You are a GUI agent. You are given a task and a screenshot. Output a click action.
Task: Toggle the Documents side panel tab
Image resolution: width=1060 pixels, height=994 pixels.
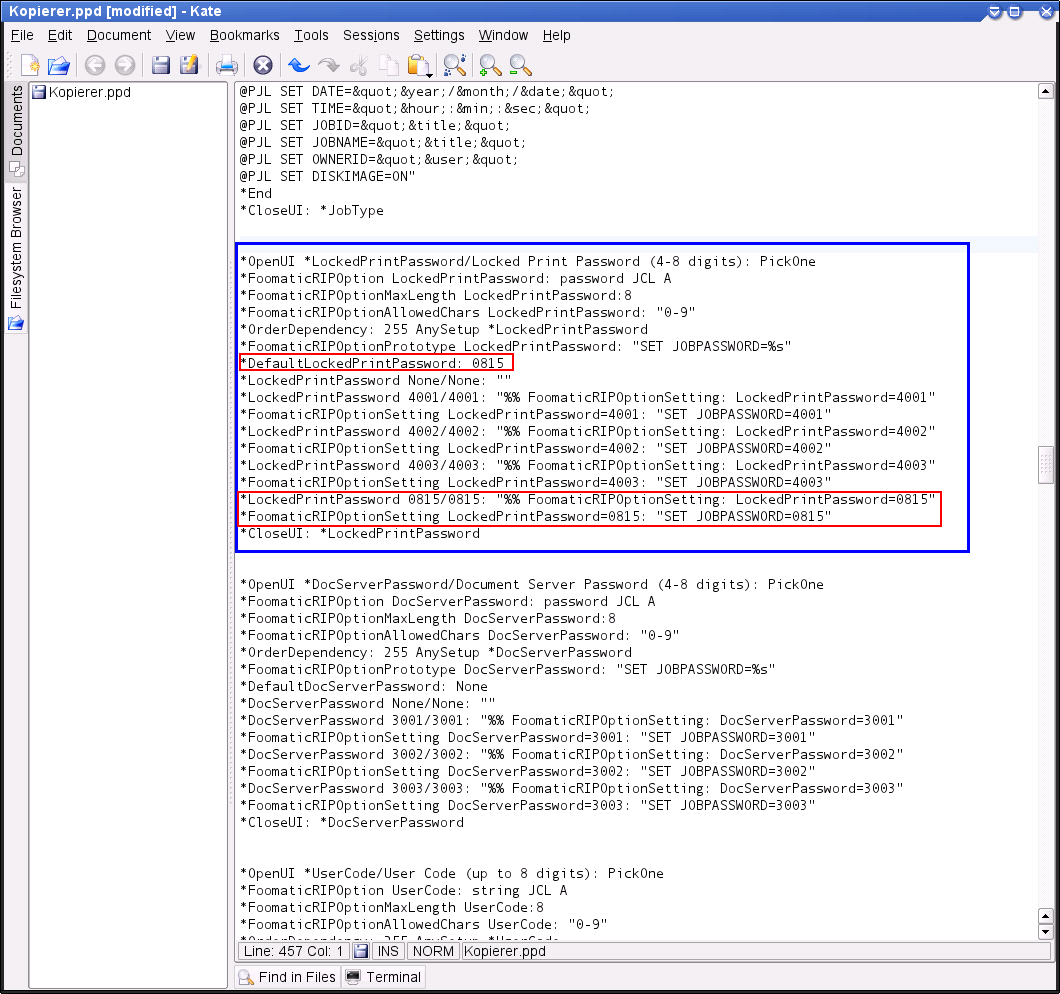[x=17, y=130]
